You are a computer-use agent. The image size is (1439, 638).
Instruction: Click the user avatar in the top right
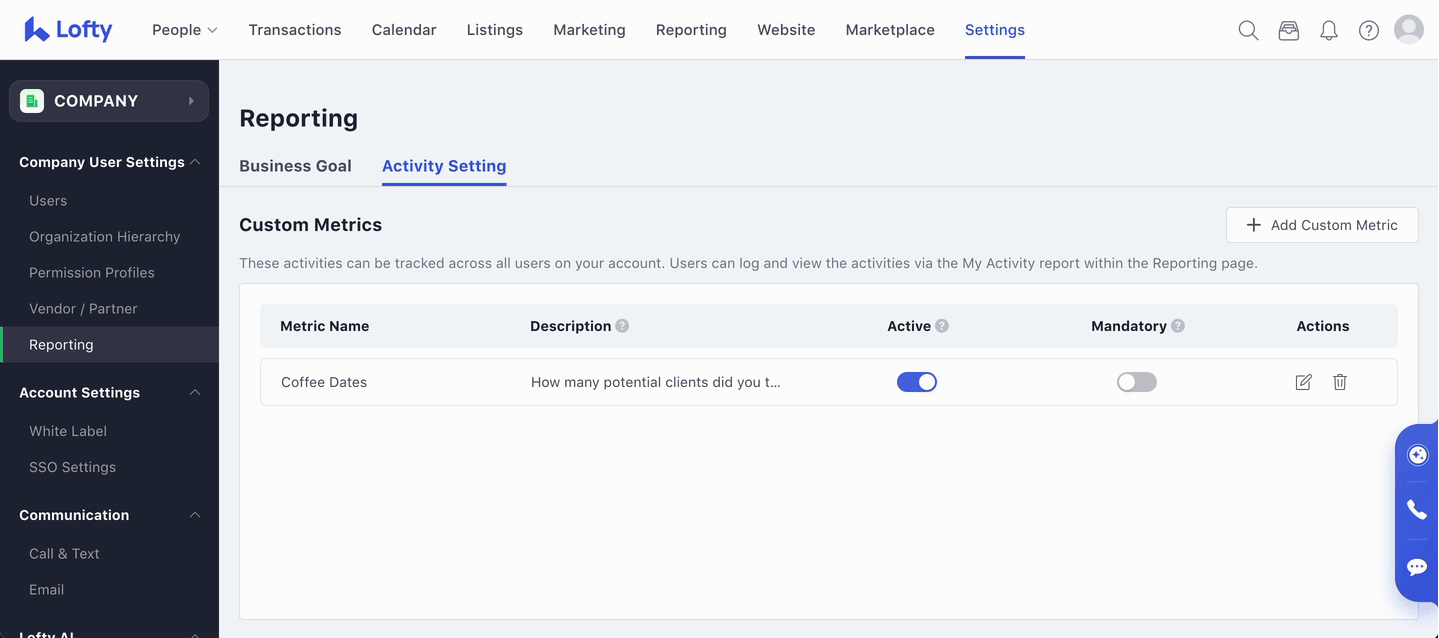click(x=1409, y=30)
